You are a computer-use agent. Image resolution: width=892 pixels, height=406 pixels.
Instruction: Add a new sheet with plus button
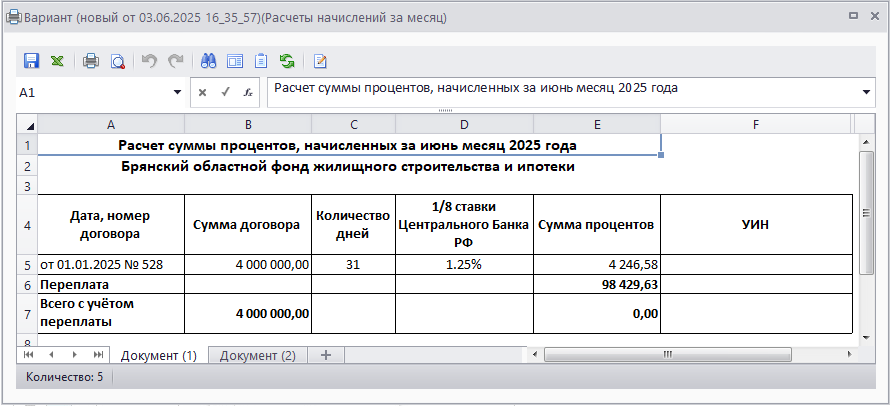click(324, 356)
